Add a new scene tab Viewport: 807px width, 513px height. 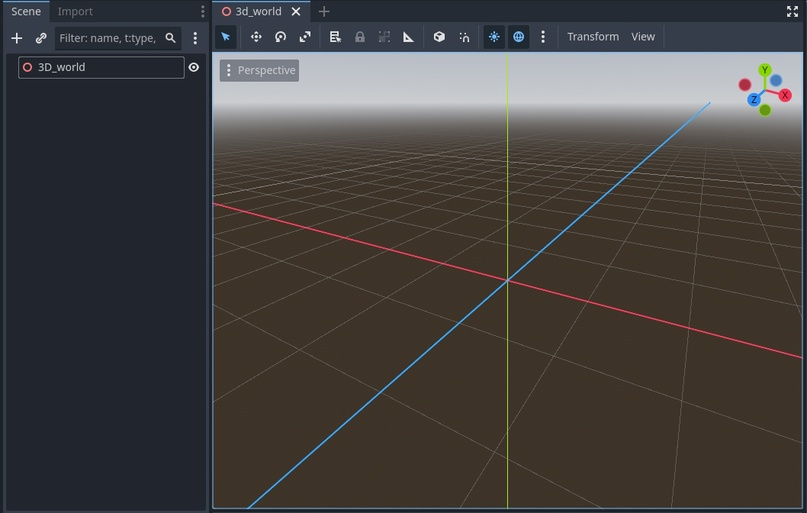point(324,12)
